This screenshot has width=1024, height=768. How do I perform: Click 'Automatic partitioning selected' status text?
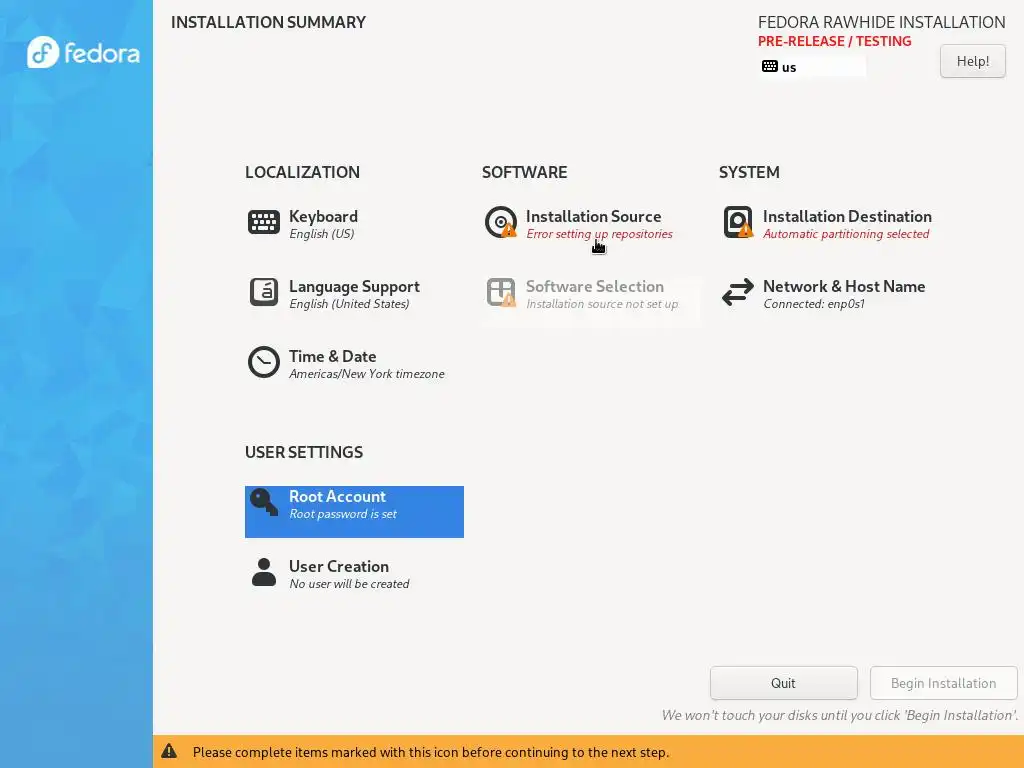pyautogui.click(x=846, y=234)
